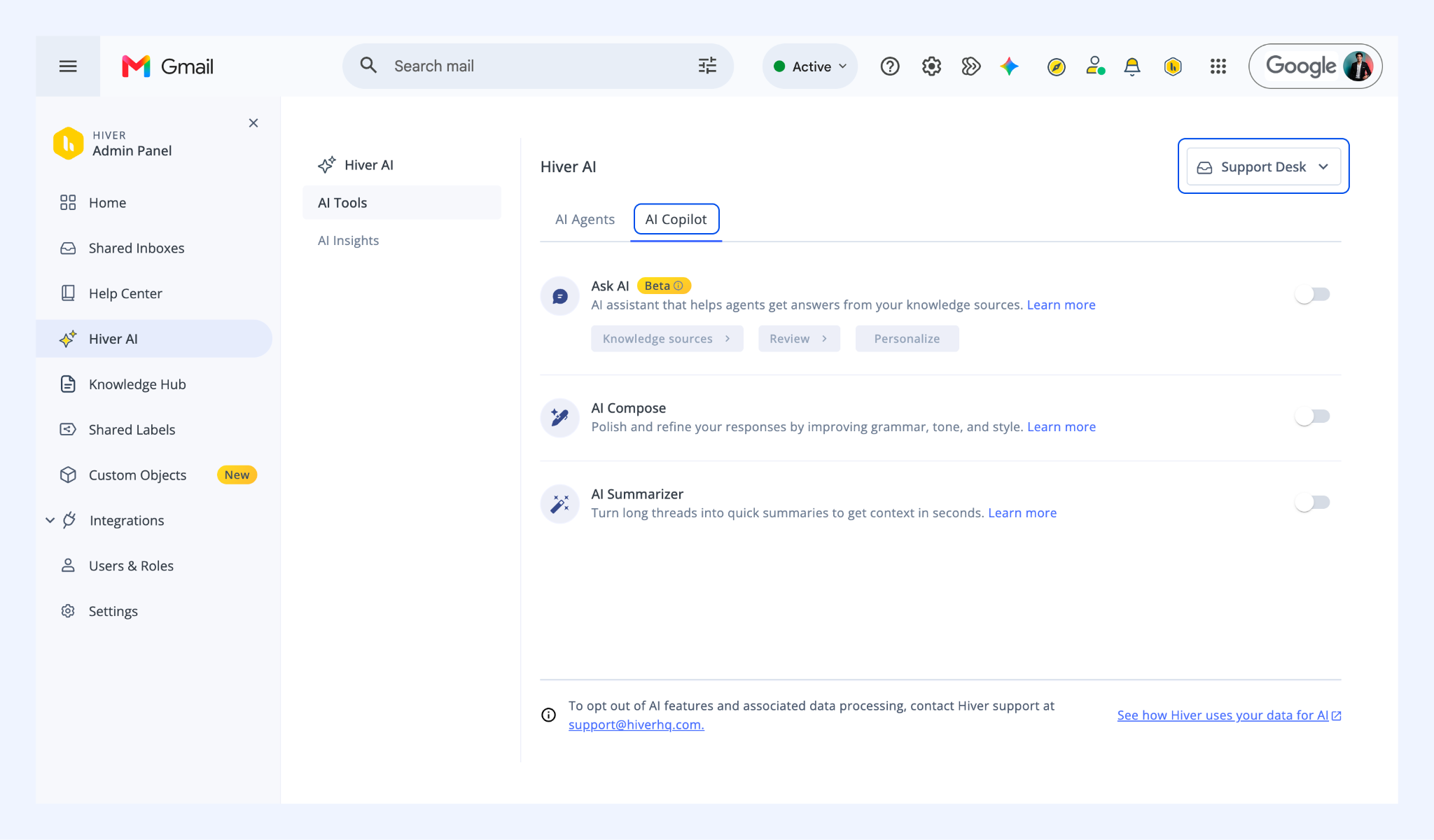Open the notifications bell

pyautogui.click(x=1132, y=66)
